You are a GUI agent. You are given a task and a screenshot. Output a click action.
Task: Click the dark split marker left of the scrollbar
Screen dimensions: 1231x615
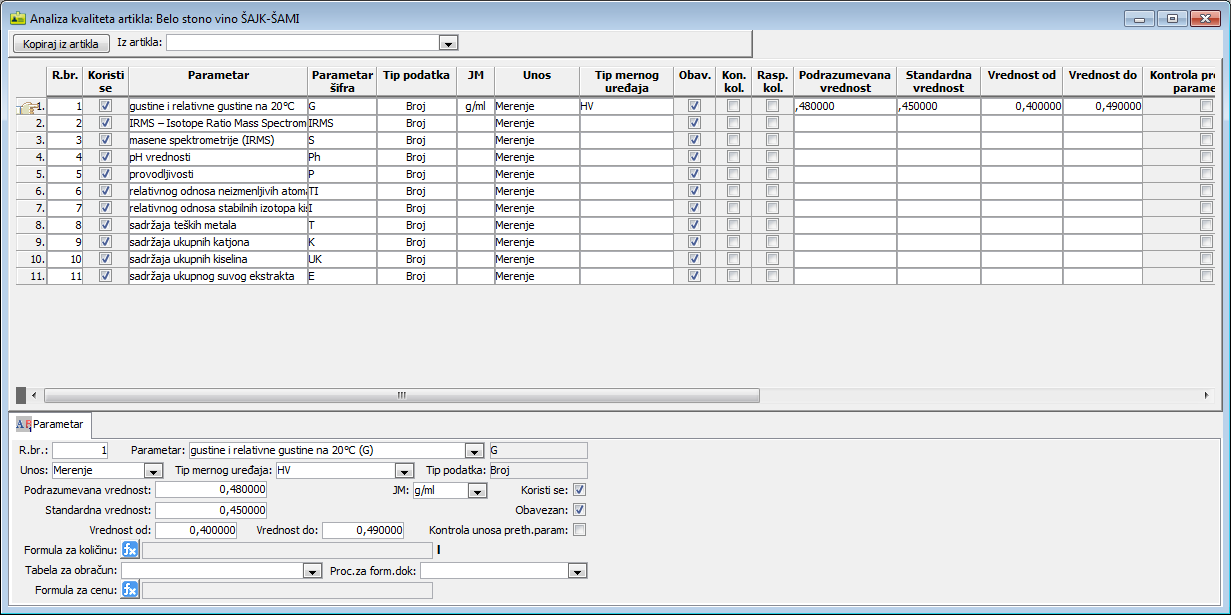pos(20,395)
